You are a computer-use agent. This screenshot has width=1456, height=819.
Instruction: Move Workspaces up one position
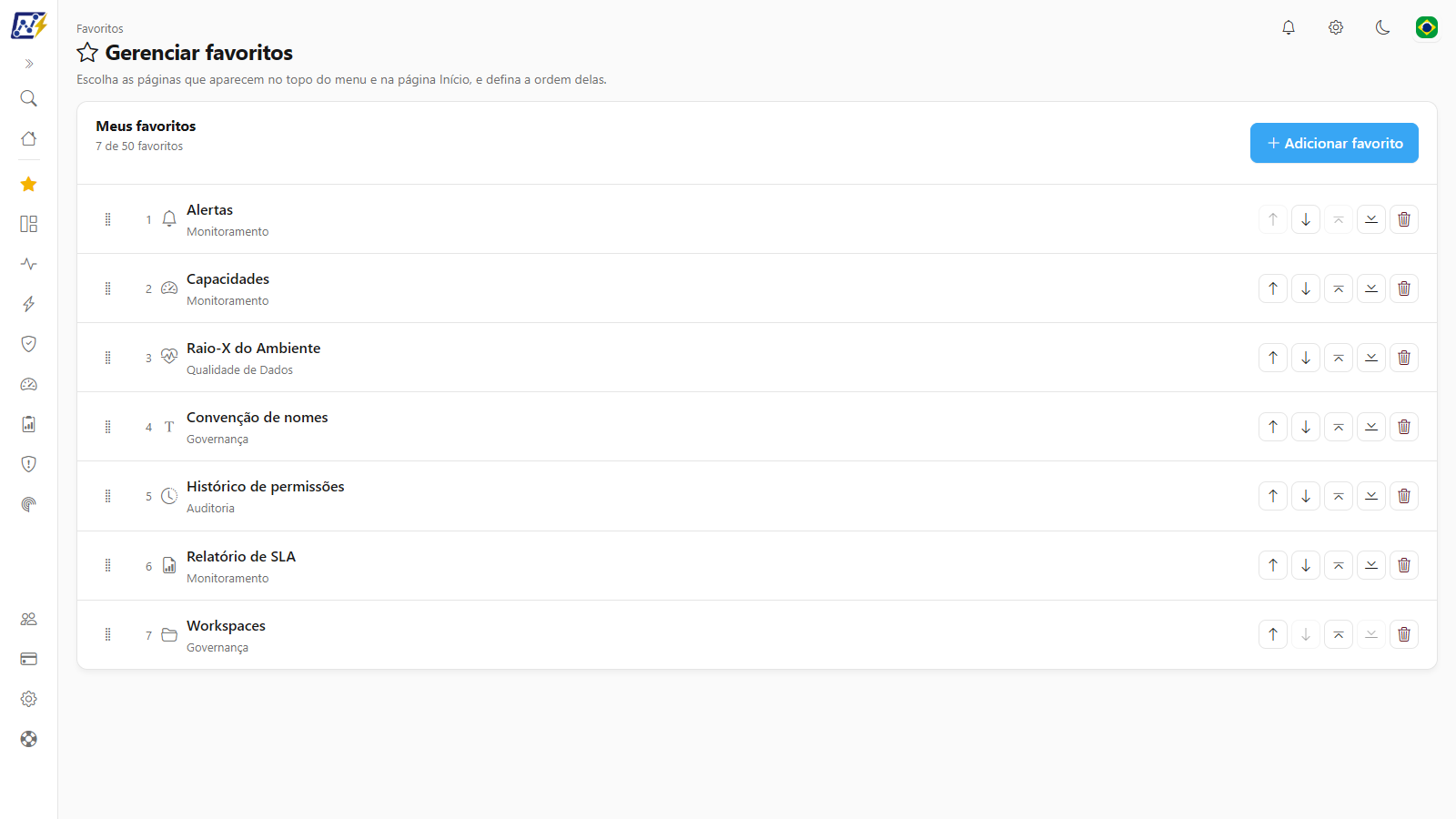pos(1273,634)
